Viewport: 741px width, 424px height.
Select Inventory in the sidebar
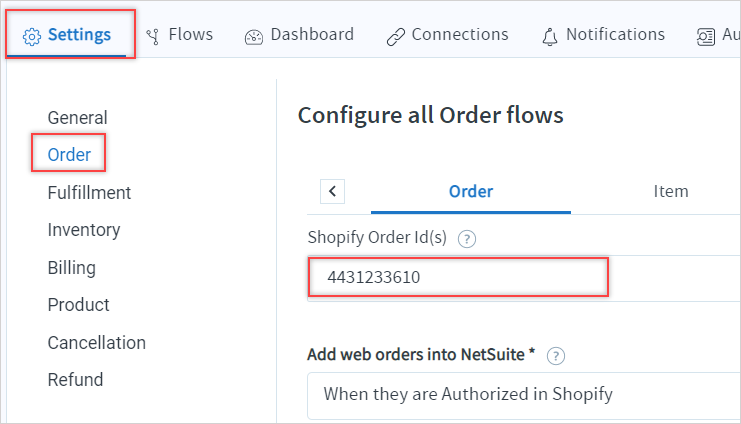(84, 230)
